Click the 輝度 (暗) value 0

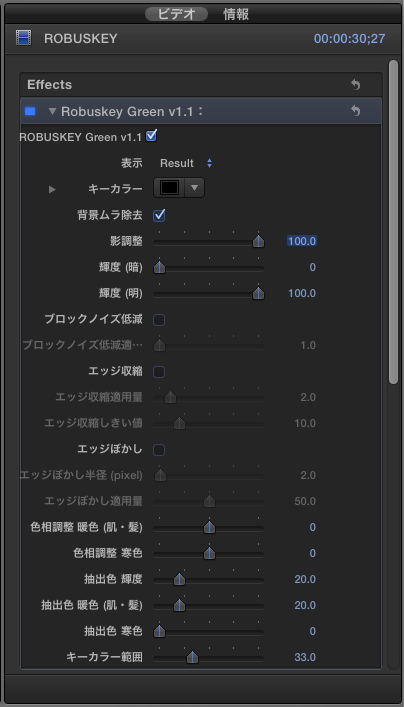tap(312, 267)
